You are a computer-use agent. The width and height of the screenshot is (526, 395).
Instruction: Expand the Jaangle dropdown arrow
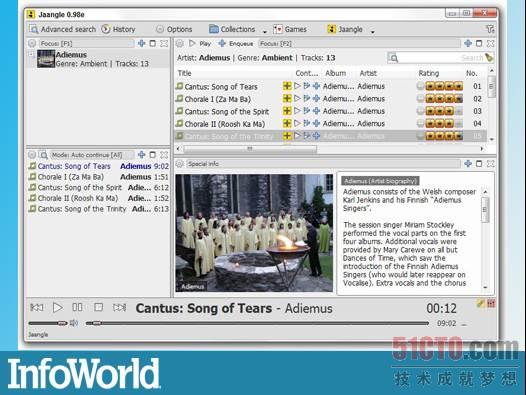tap(373, 32)
